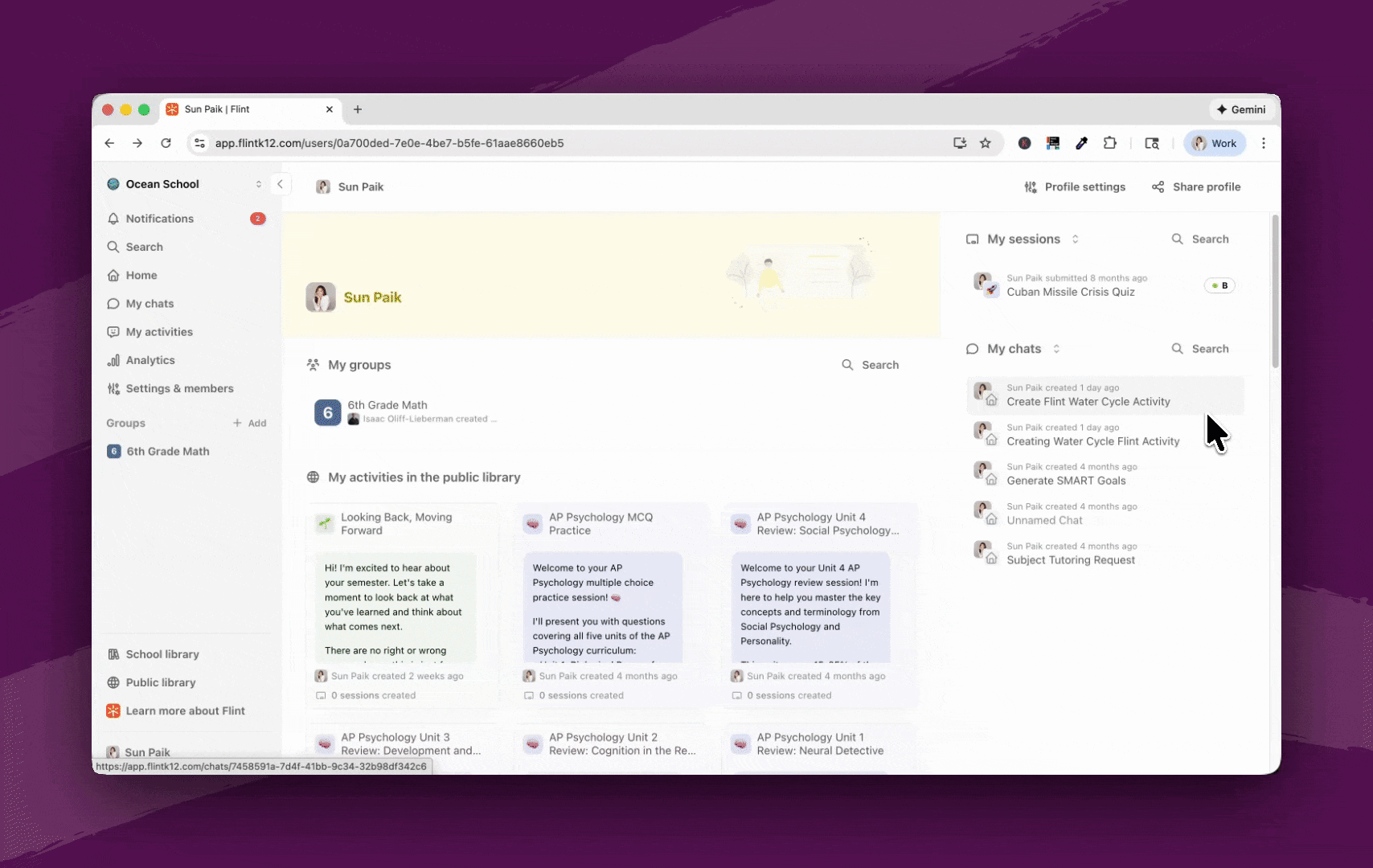Open AP Psychology MCQ Practice activity
The width and height of the screenshot is (1373, 868).
pos(612,606)
